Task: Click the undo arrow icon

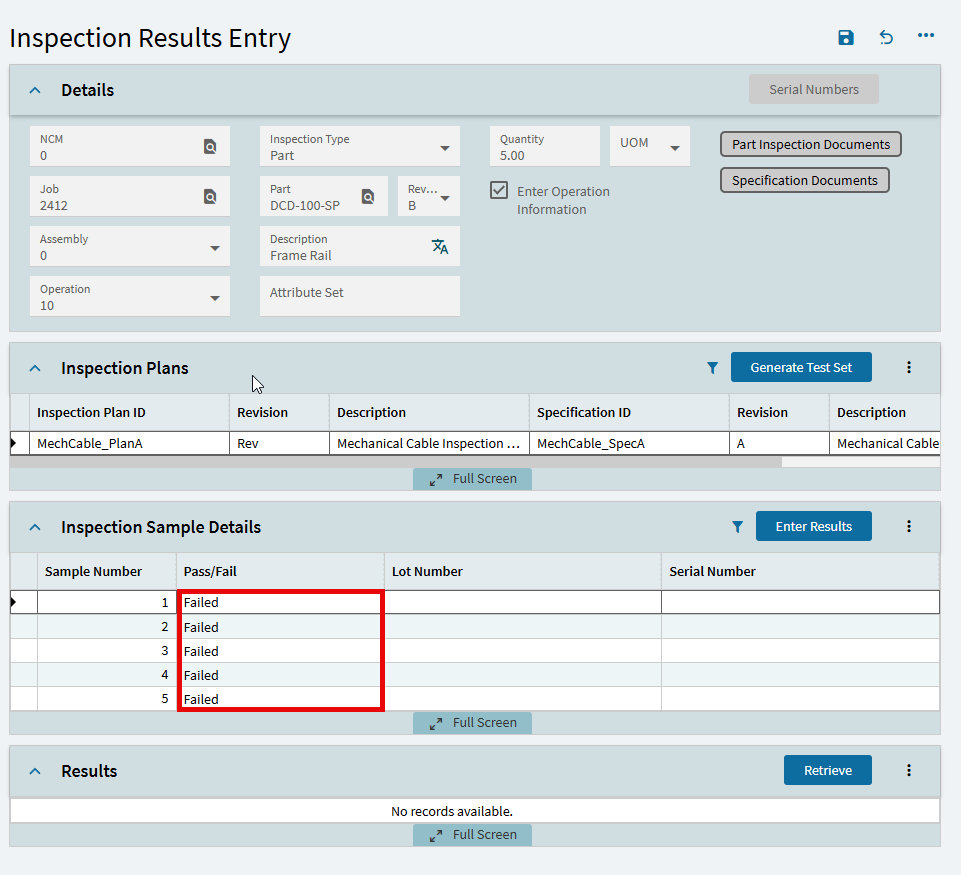Action: [x=886, y=38]
